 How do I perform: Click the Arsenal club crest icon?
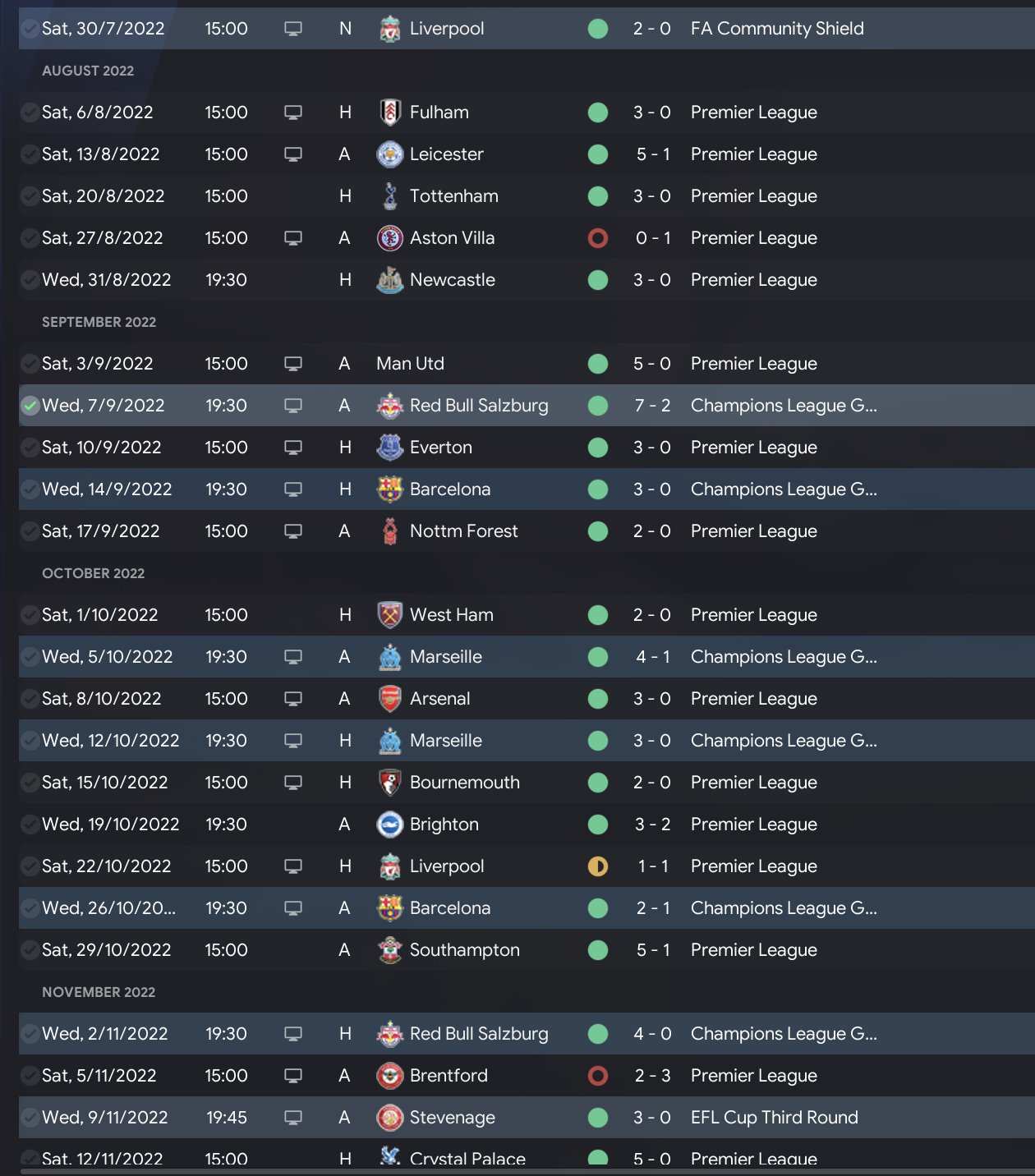click(x=390, y=699)
